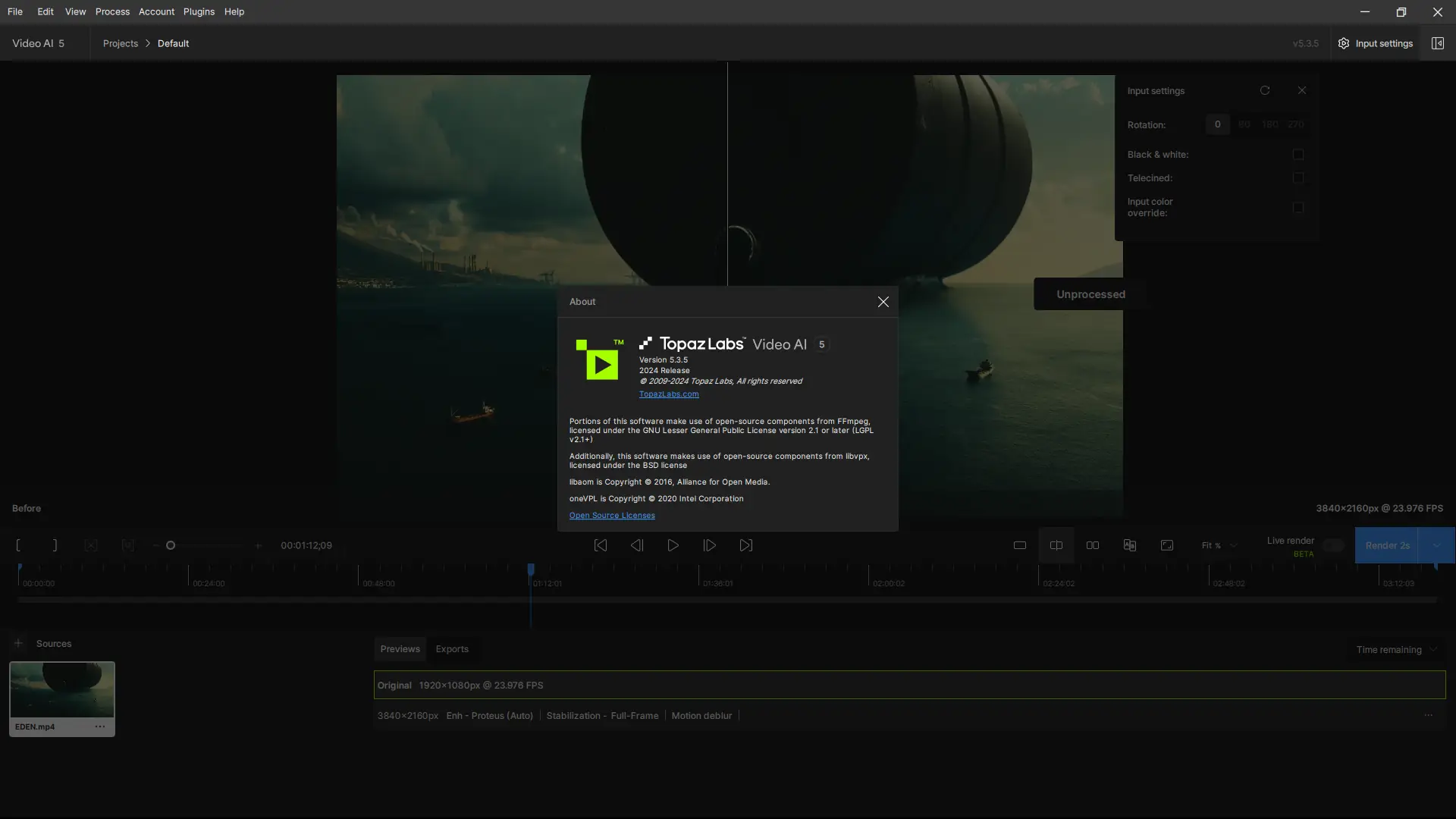Close the About dialog
This screenshot has height=819, width=1456.
883,302
